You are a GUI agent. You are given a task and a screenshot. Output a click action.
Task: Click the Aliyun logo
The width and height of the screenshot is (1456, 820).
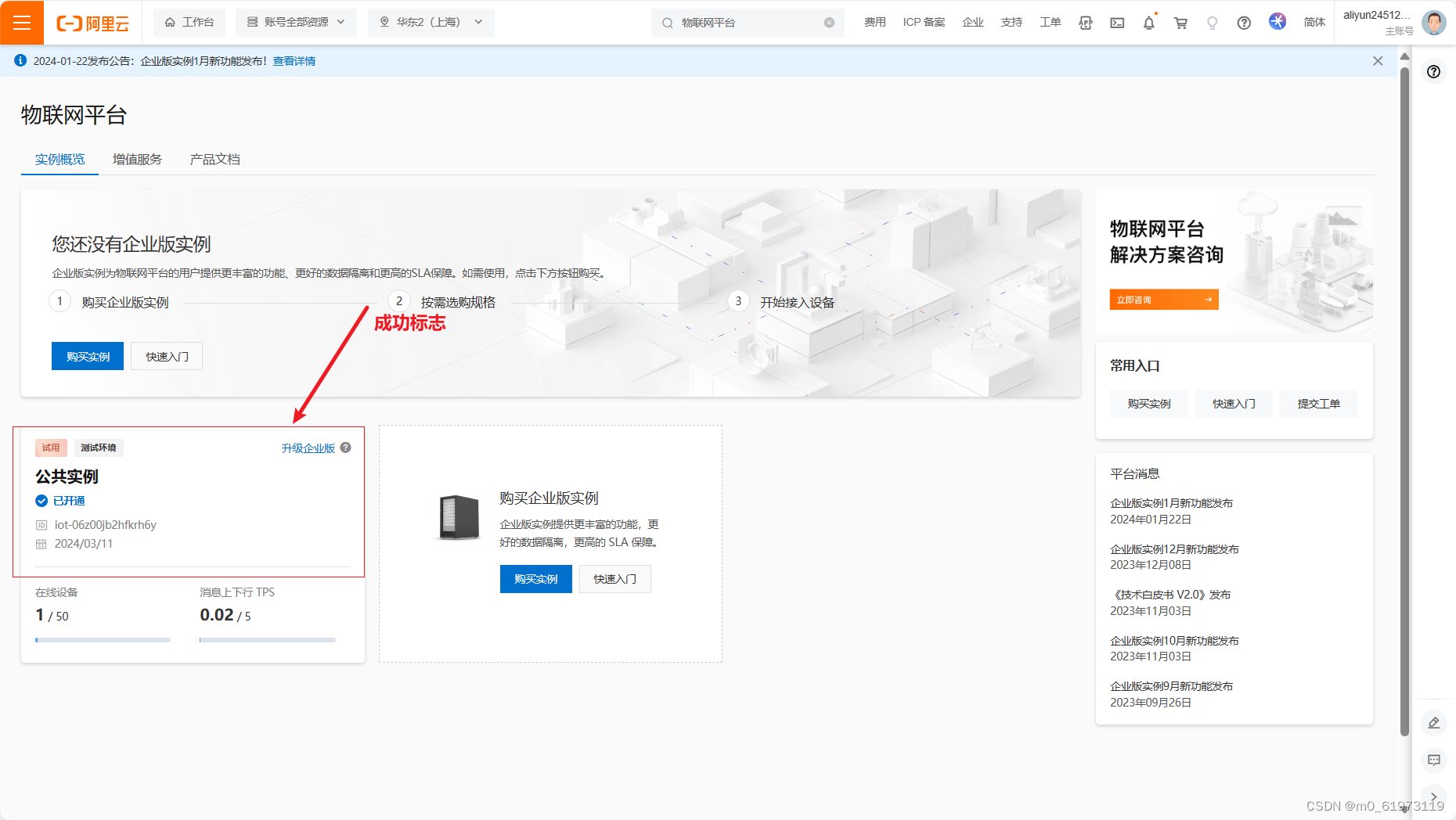tap(92, 23)
